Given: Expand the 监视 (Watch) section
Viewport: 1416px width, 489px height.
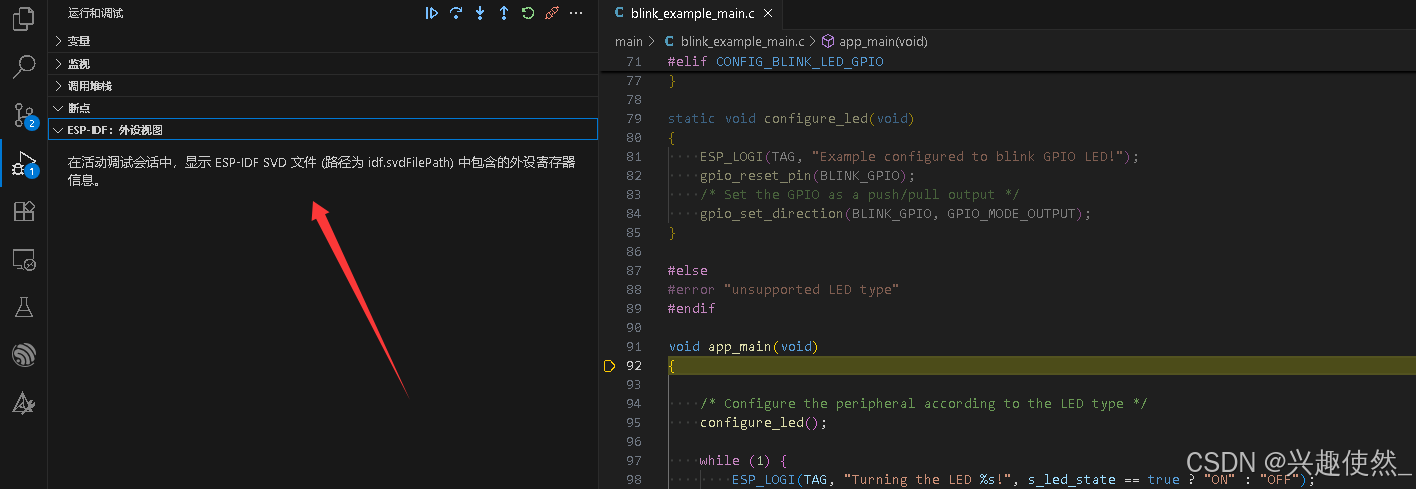Looking at the screenshot, I should click(323, 63).
